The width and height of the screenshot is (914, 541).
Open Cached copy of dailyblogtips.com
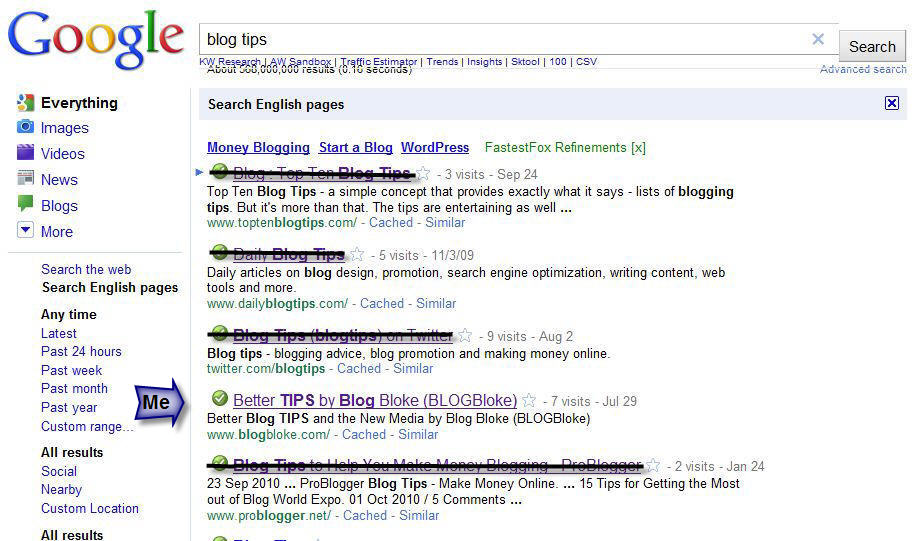point(382,304)
